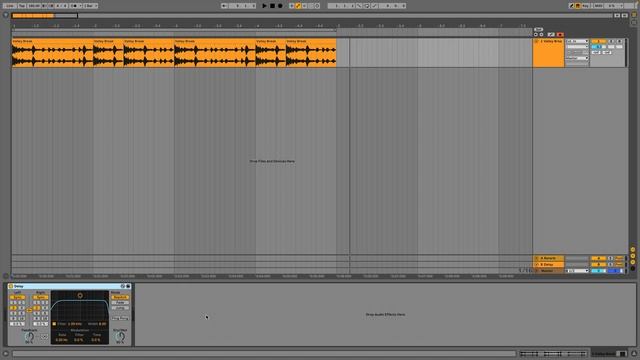Click the Link button in control bar
The width and height of the screenshot is (640, 360).
pos(9,6)
